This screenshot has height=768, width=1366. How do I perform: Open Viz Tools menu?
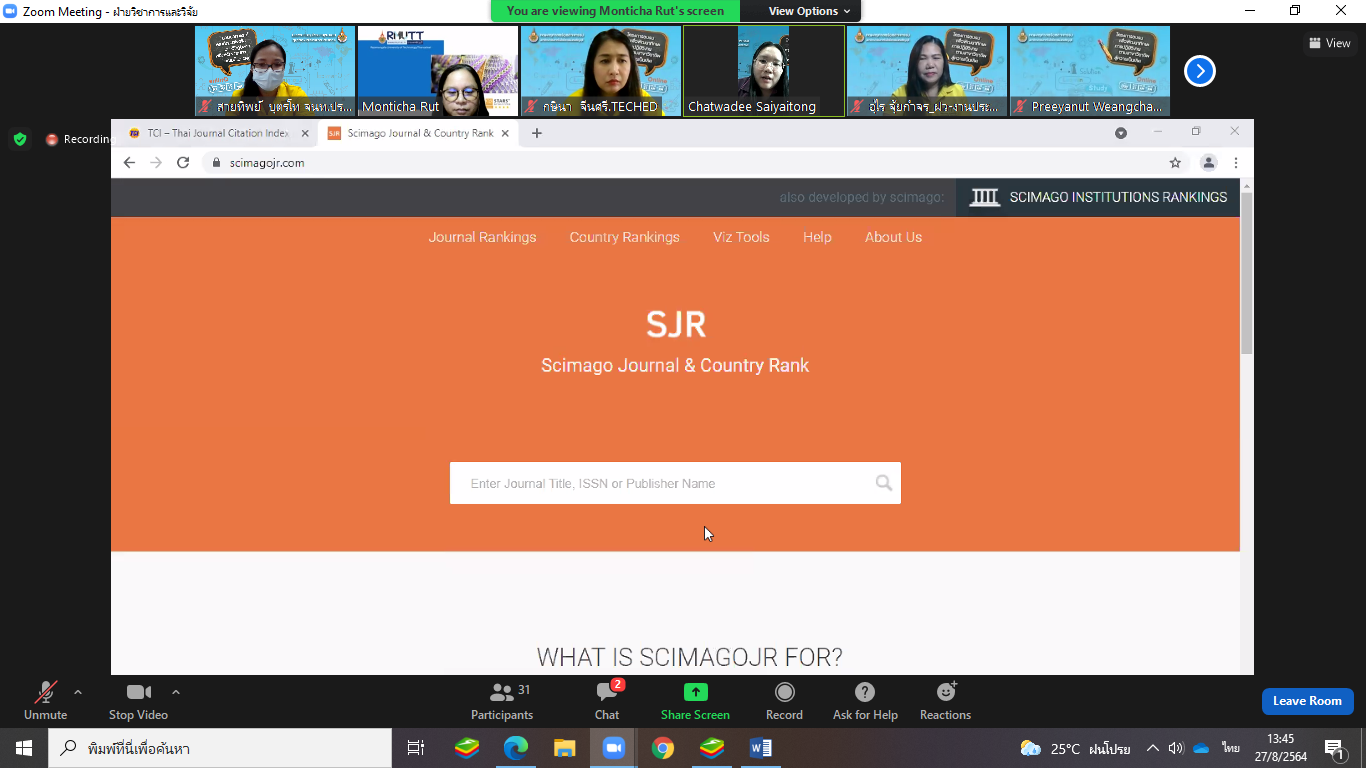(x=741, y=237)
